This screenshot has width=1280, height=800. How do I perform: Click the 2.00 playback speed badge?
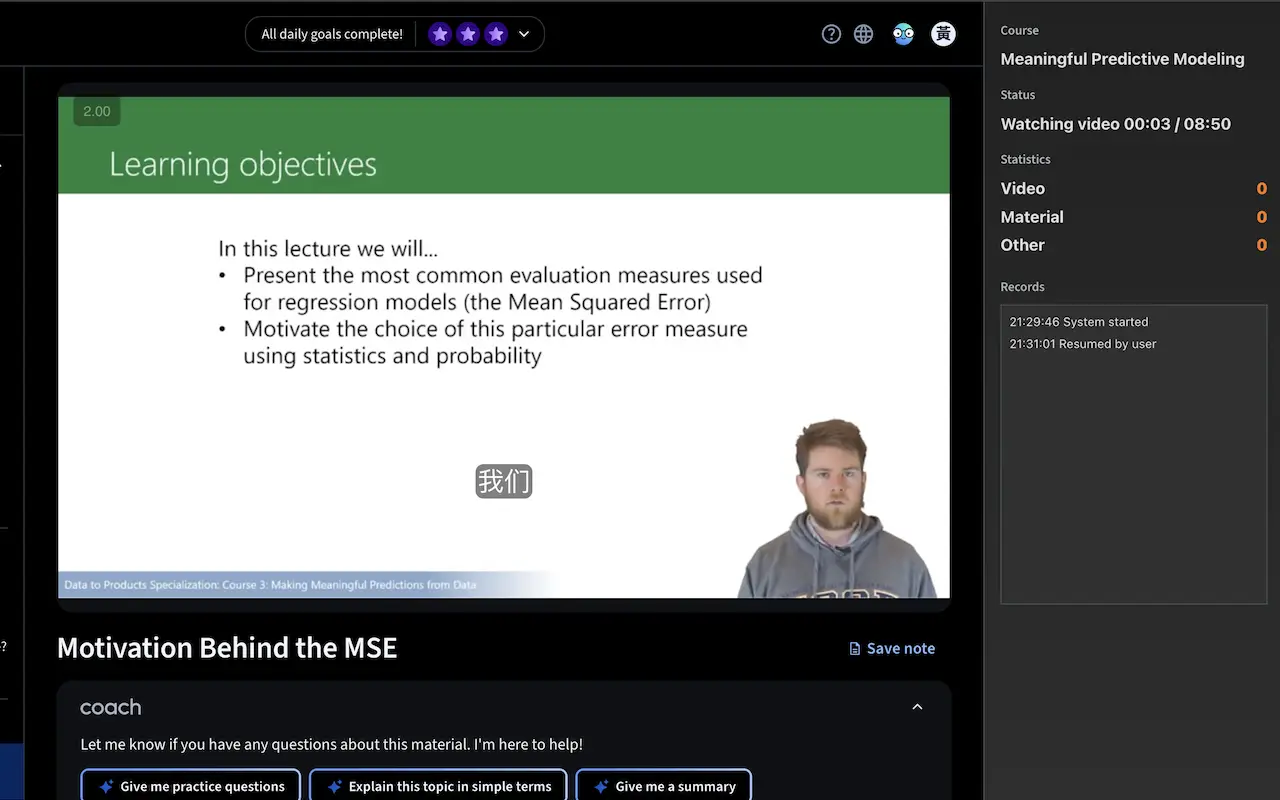coord(97,111)
